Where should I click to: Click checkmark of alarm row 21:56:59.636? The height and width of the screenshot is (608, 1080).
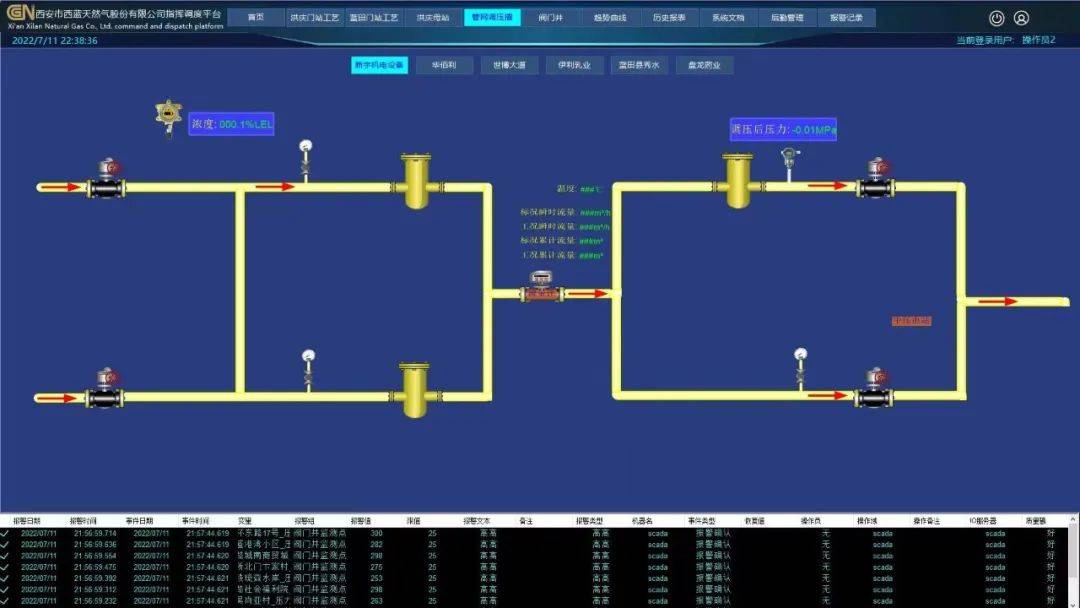tap(5, 544)
